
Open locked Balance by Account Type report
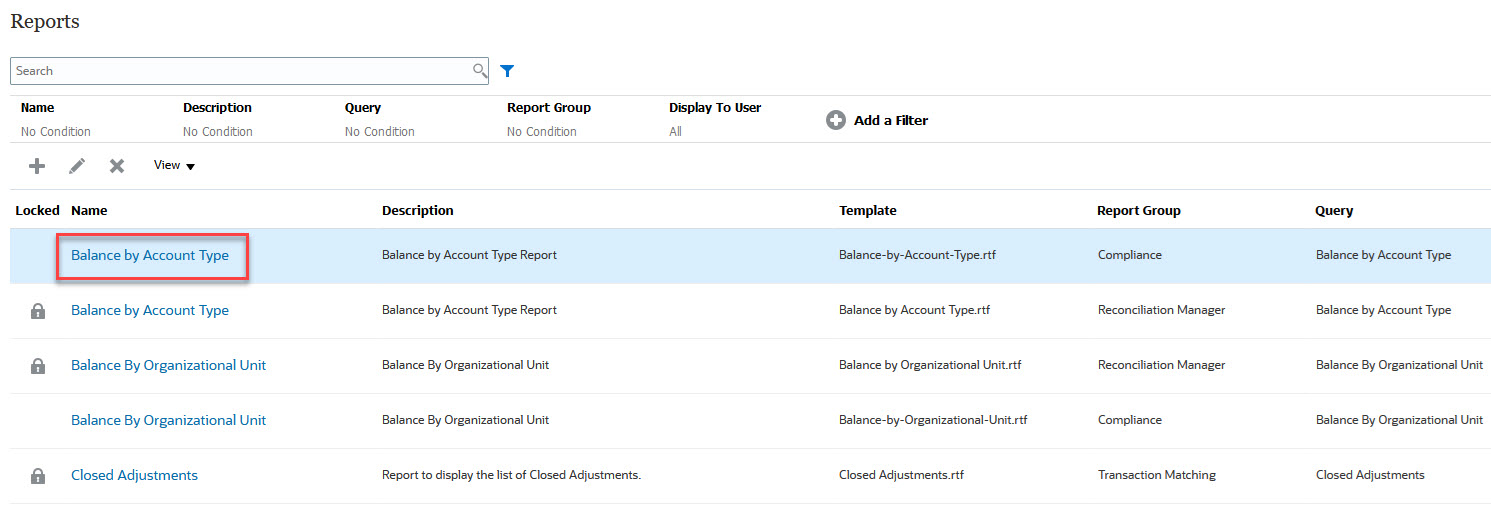150,310
